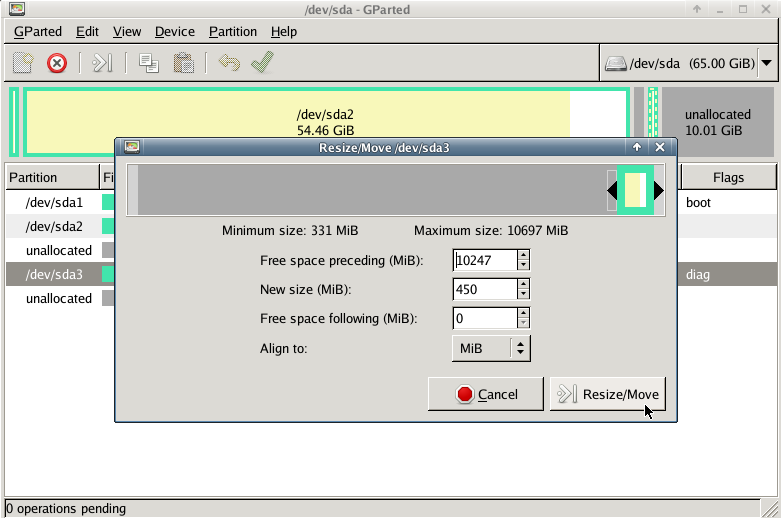Viewport: 781px width, 518px height.
Task: Click the New partition toolbar icon
Action: pos(23,63)
